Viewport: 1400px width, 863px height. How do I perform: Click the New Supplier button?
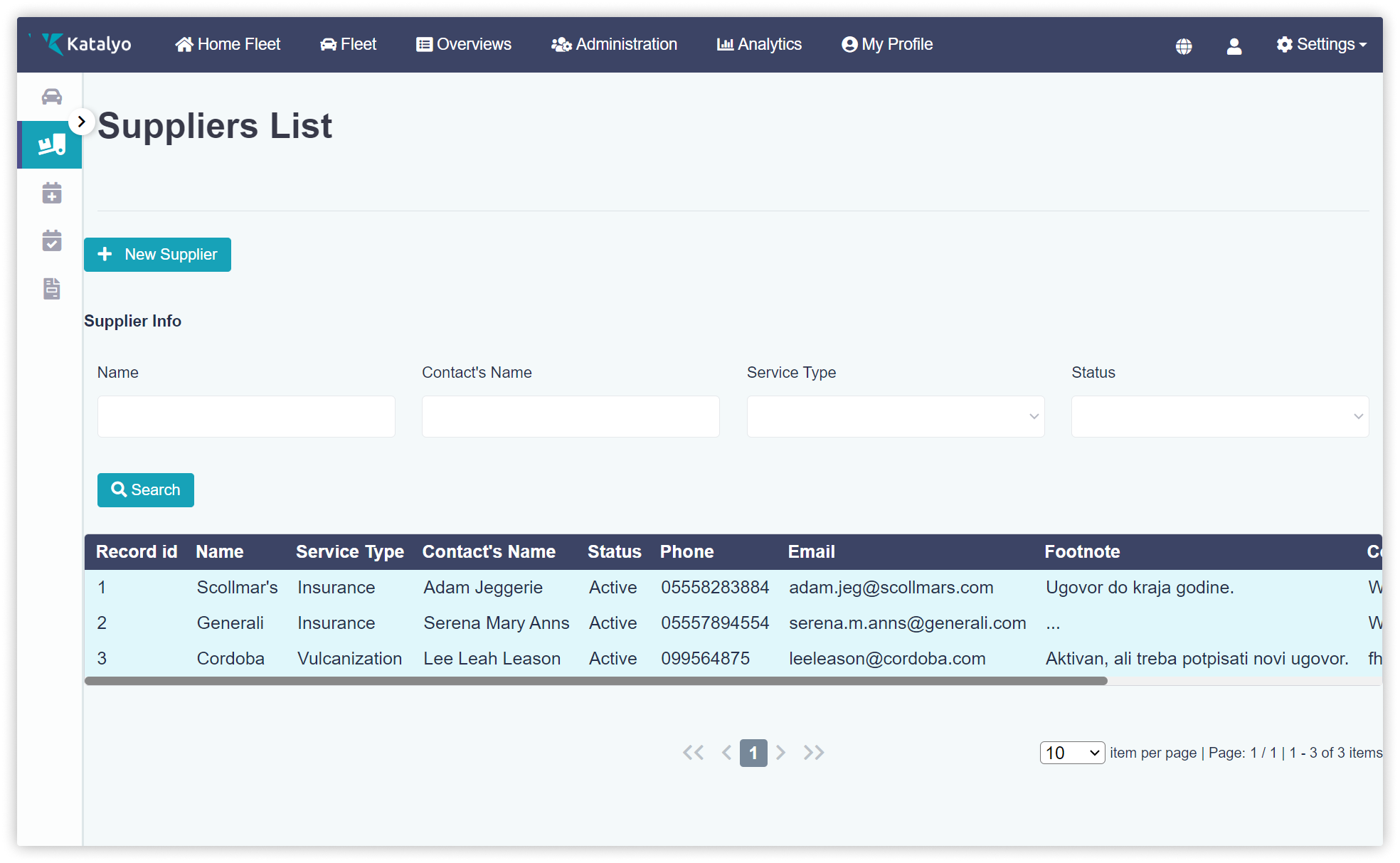157,255
